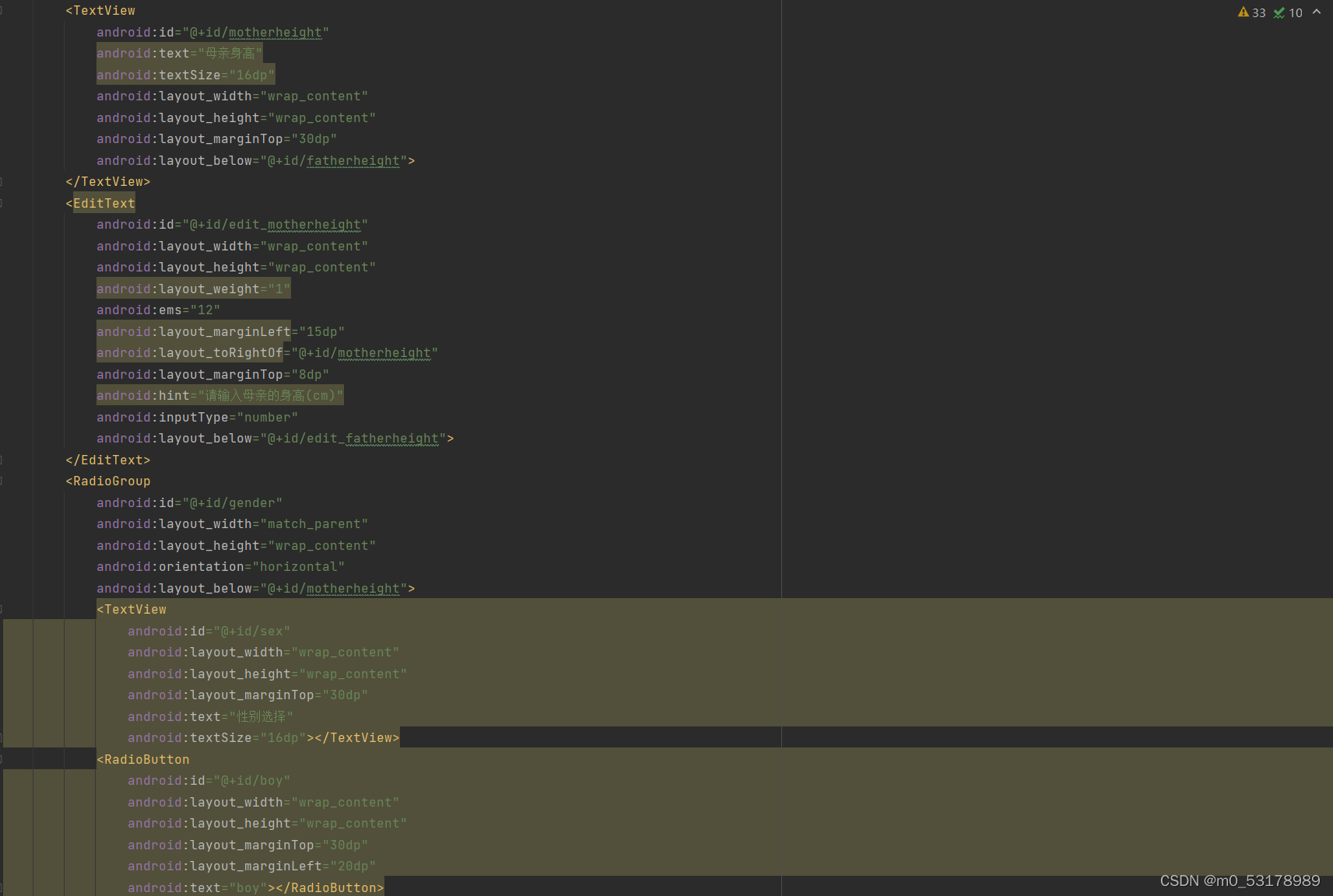Click the edit_motherheight id line
The width and height of the screenshot is (1333, 896).
click(232, 224)
